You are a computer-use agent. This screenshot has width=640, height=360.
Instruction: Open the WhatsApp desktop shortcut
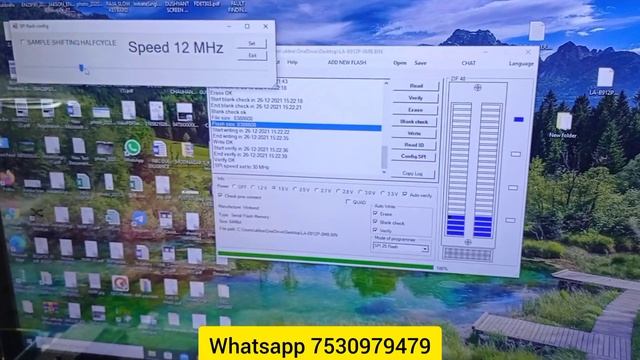coord(132,148)
